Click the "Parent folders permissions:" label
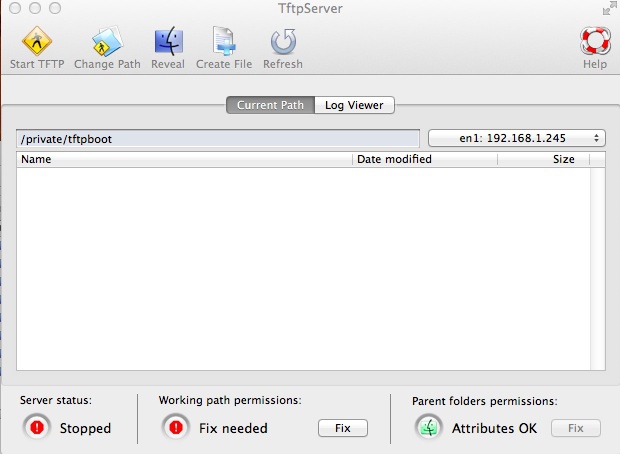The image size is (620, 454). [485, 401]
